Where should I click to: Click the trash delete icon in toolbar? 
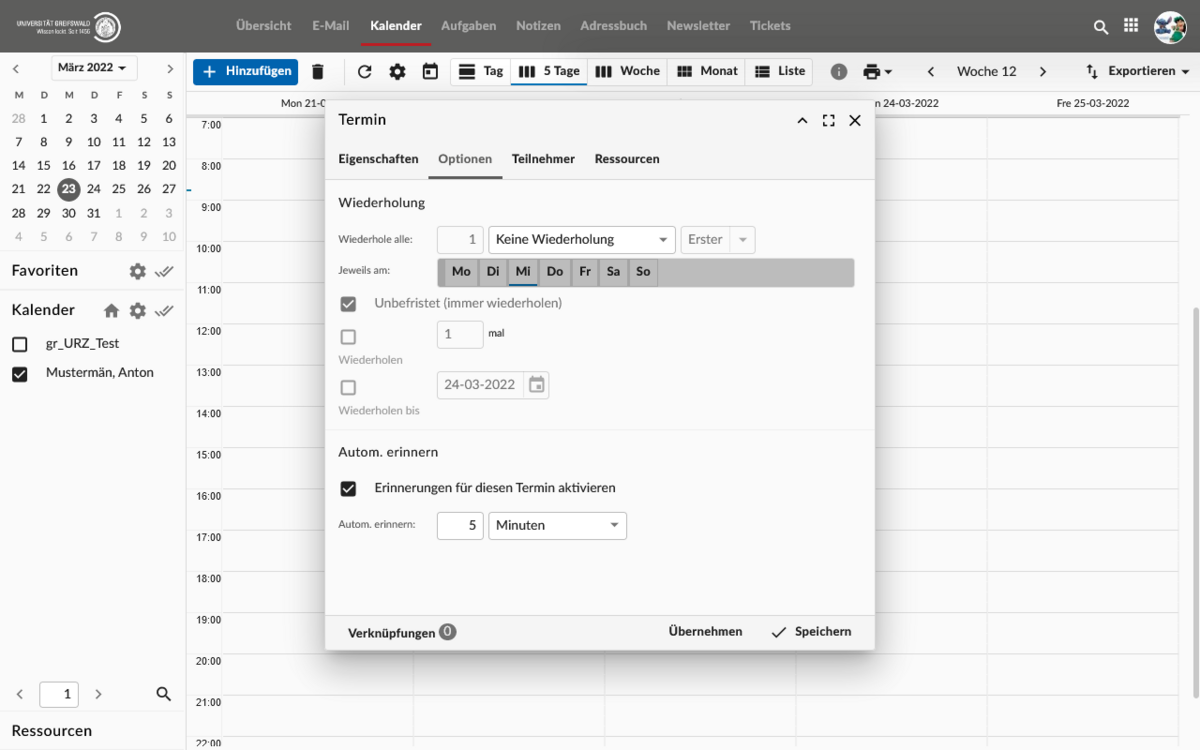point(318,71)
